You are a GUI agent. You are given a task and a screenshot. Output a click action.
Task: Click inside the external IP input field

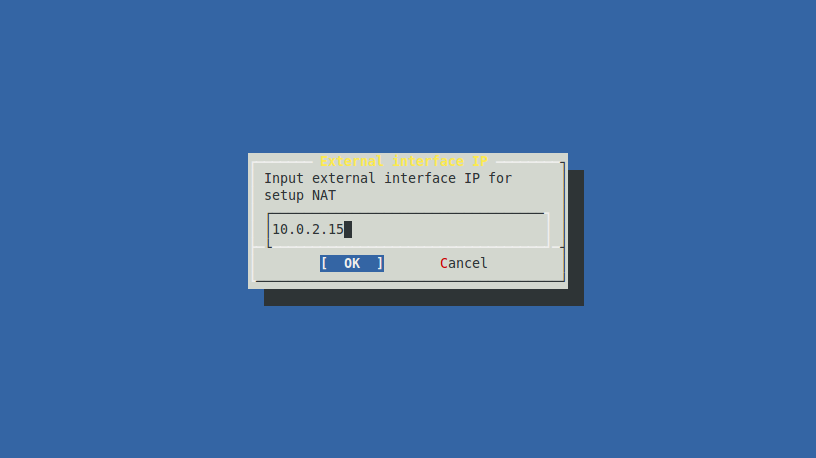tap(408, 230)
